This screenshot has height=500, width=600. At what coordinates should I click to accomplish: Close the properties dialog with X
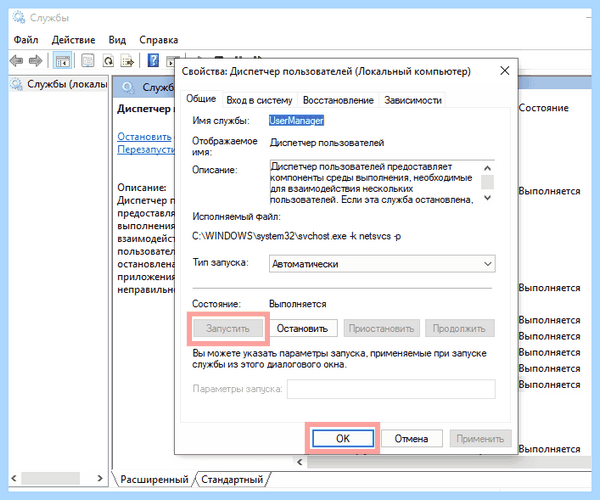click(505, 70)
